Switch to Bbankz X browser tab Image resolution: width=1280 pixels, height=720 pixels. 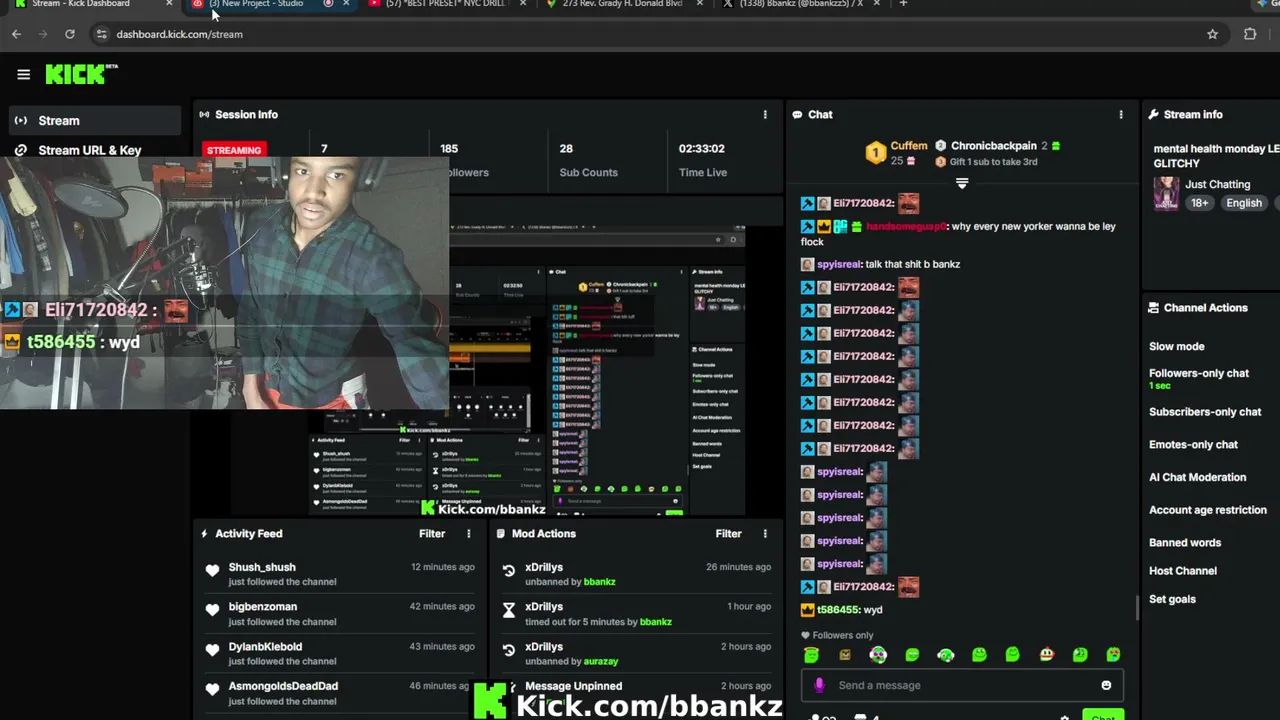pyautogui.click(x=800, y=5)
